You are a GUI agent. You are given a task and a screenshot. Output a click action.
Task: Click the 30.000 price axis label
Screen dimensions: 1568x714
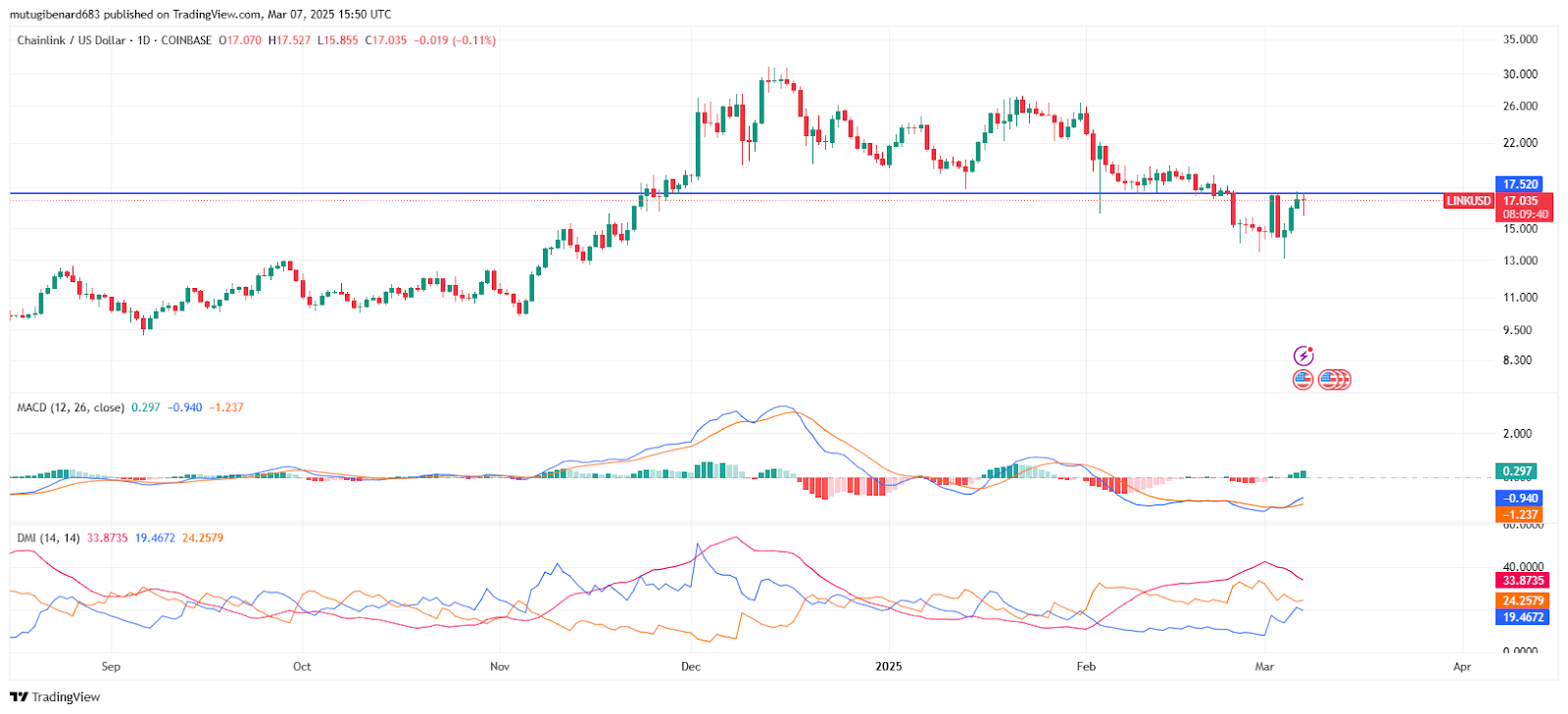(1520, 73)
